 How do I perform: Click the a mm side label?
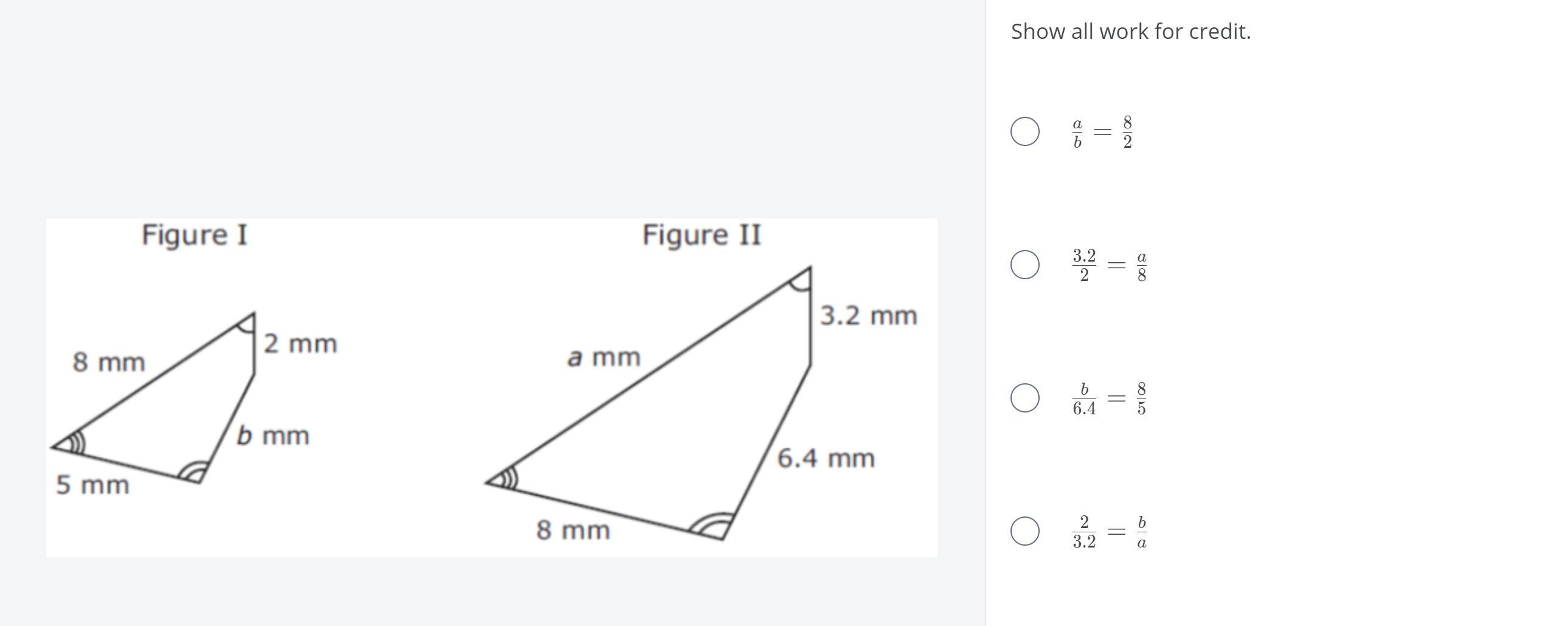click(604, 358)
